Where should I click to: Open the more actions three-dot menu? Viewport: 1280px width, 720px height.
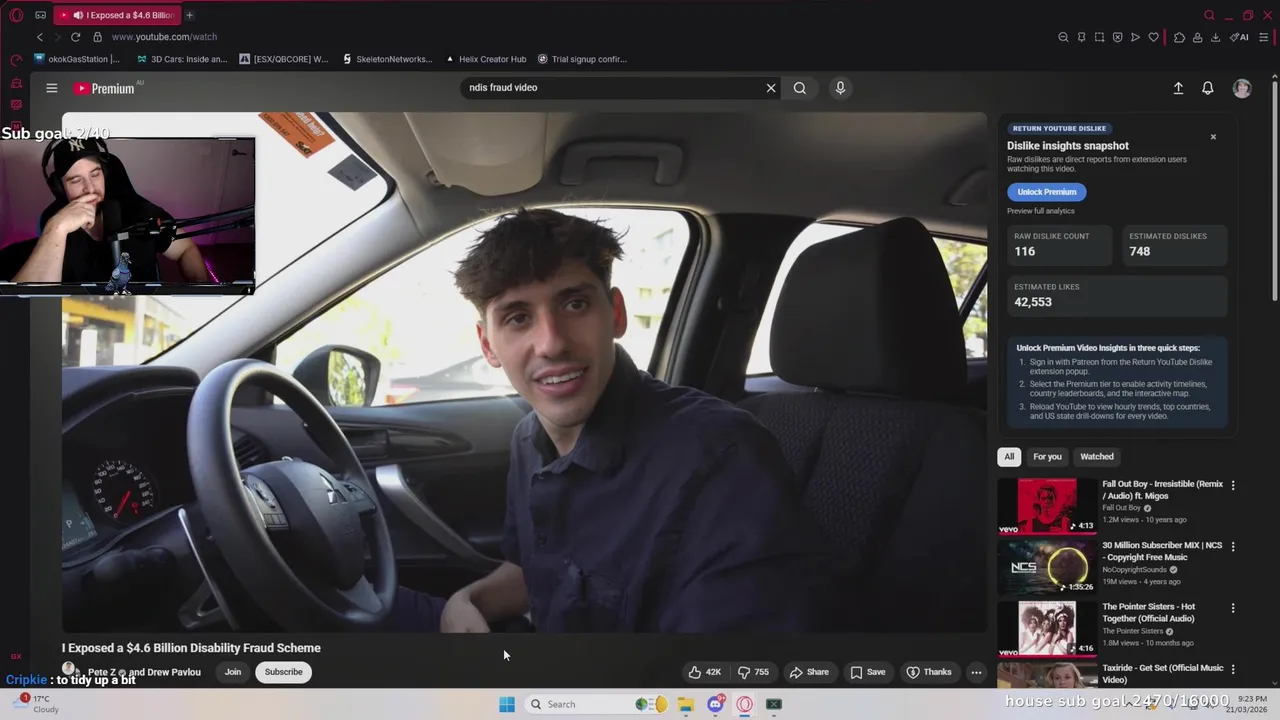pos(976,672)
